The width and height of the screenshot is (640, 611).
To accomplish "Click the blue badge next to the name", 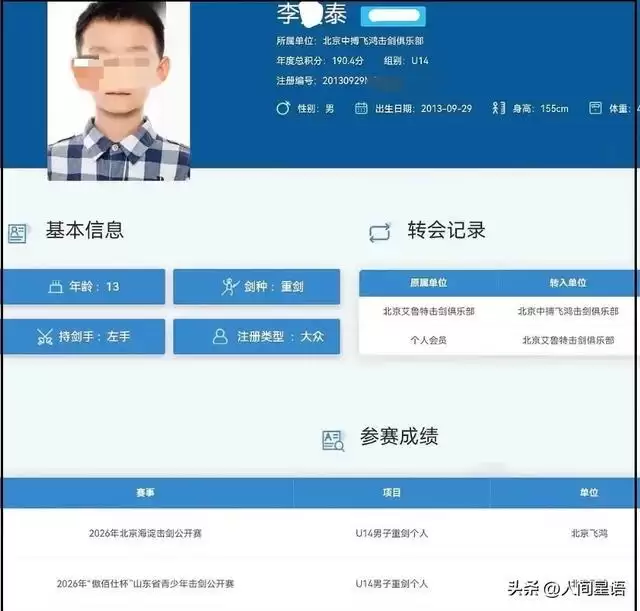I will pos(393,16).
